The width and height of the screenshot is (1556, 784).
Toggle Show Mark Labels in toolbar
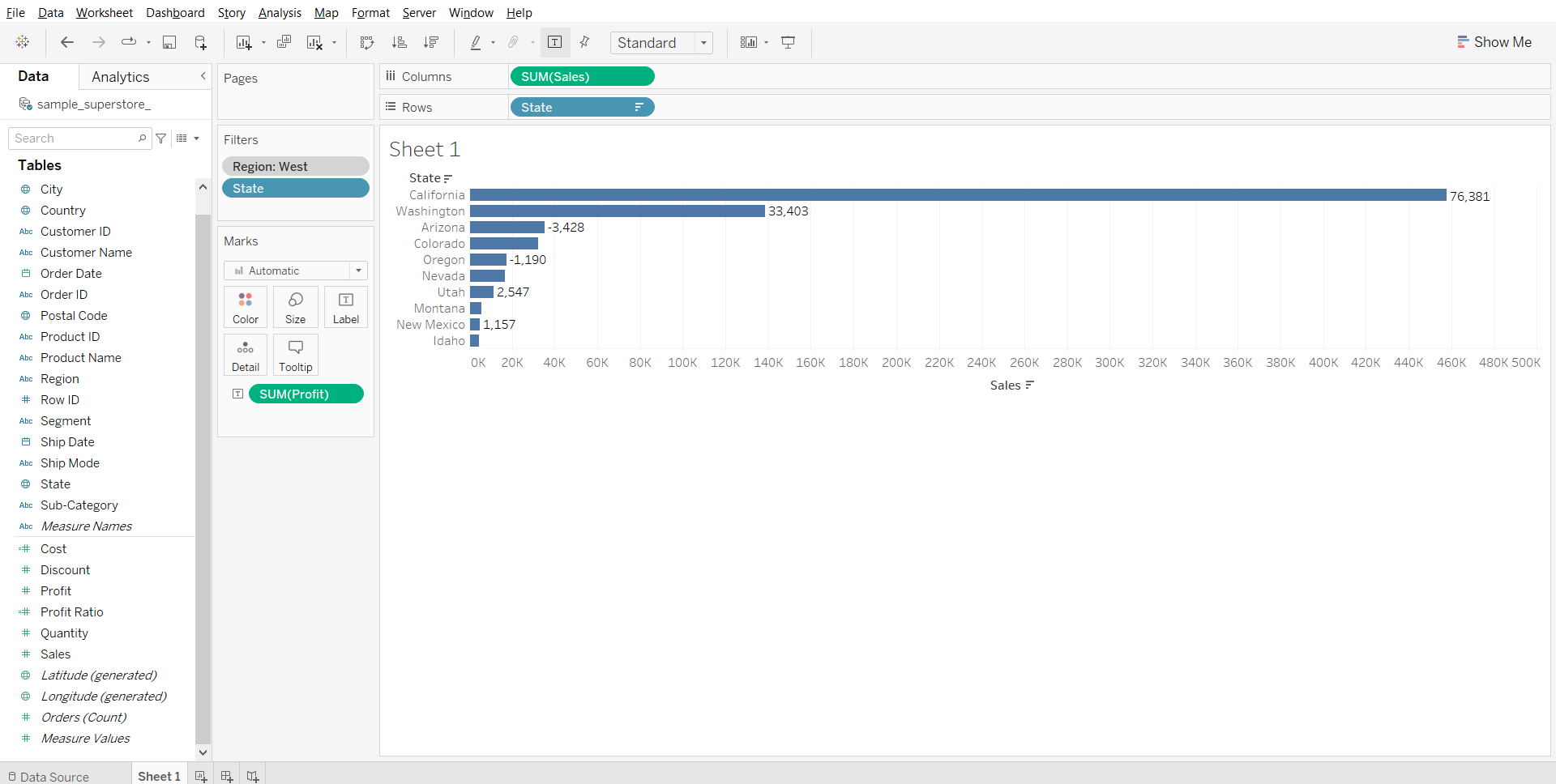[555, 42]
